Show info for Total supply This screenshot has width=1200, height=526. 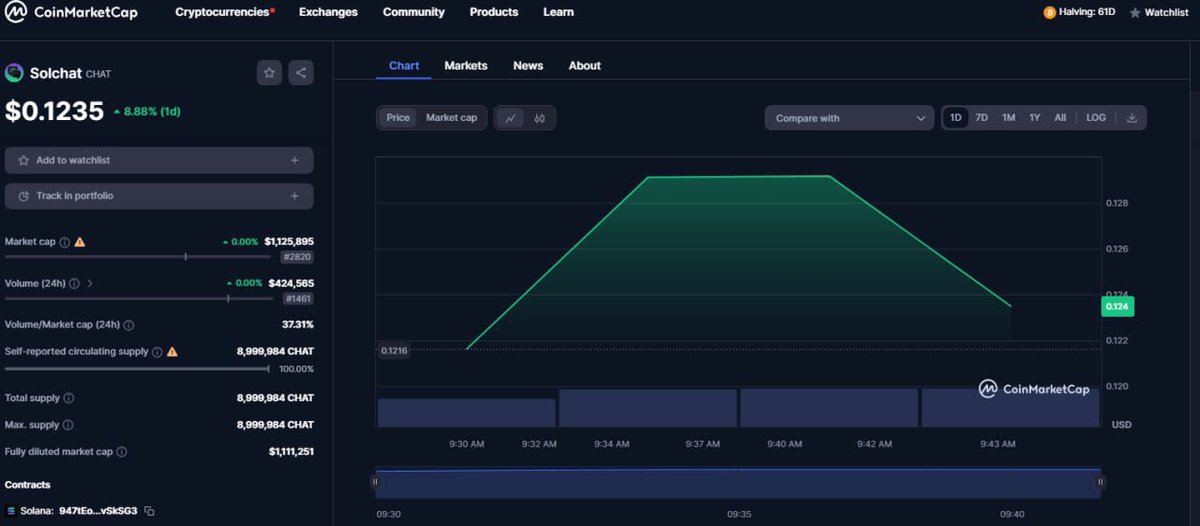click(68, 398)
